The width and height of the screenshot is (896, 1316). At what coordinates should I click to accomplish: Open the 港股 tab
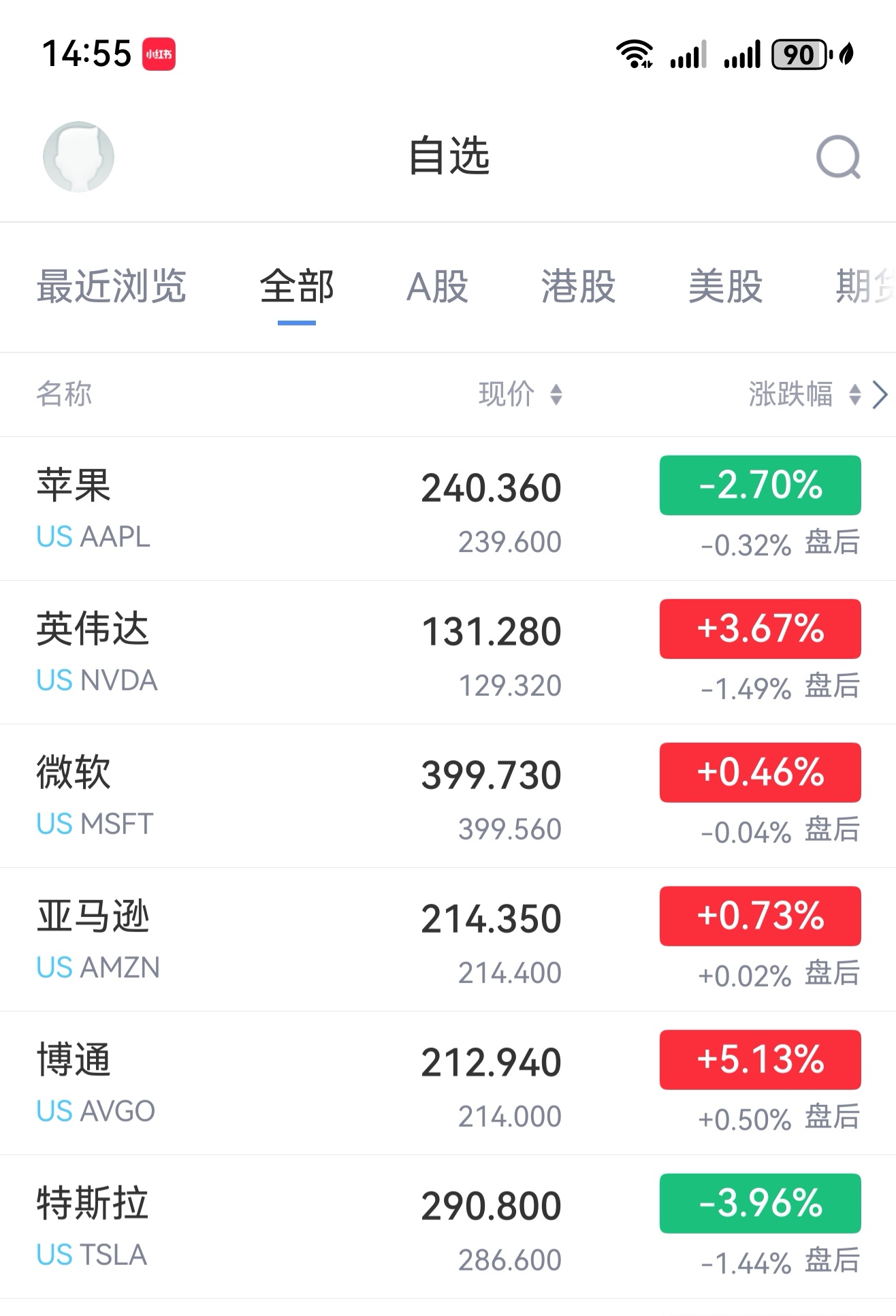[578, 286]
